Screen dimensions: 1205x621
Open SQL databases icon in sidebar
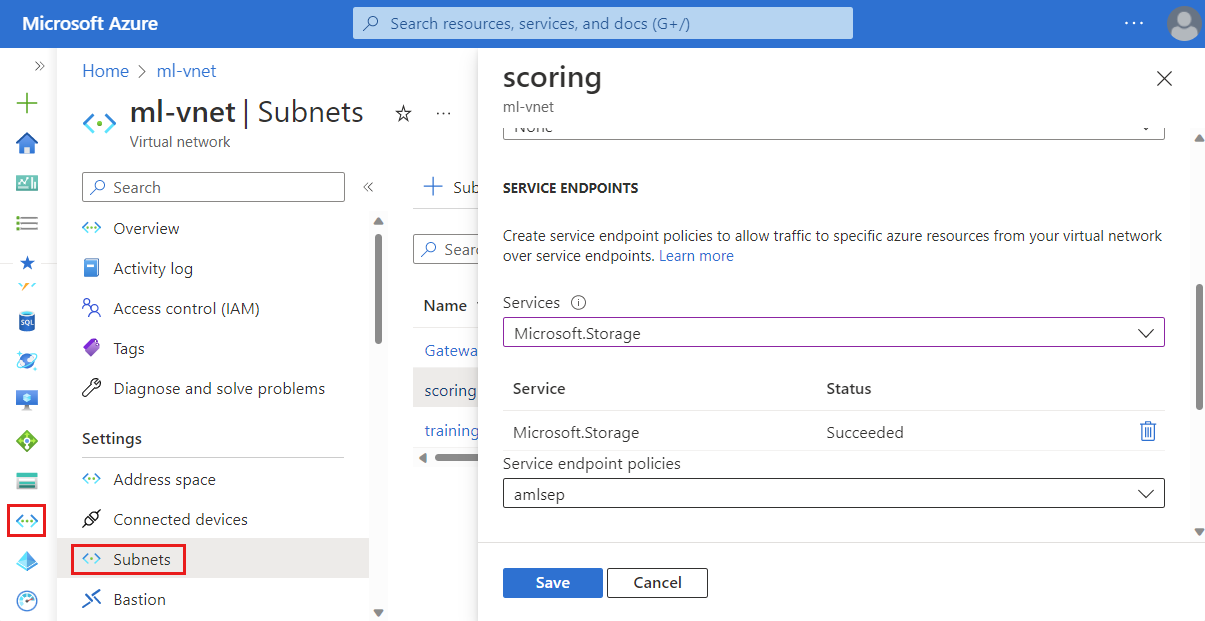(27, 321)
